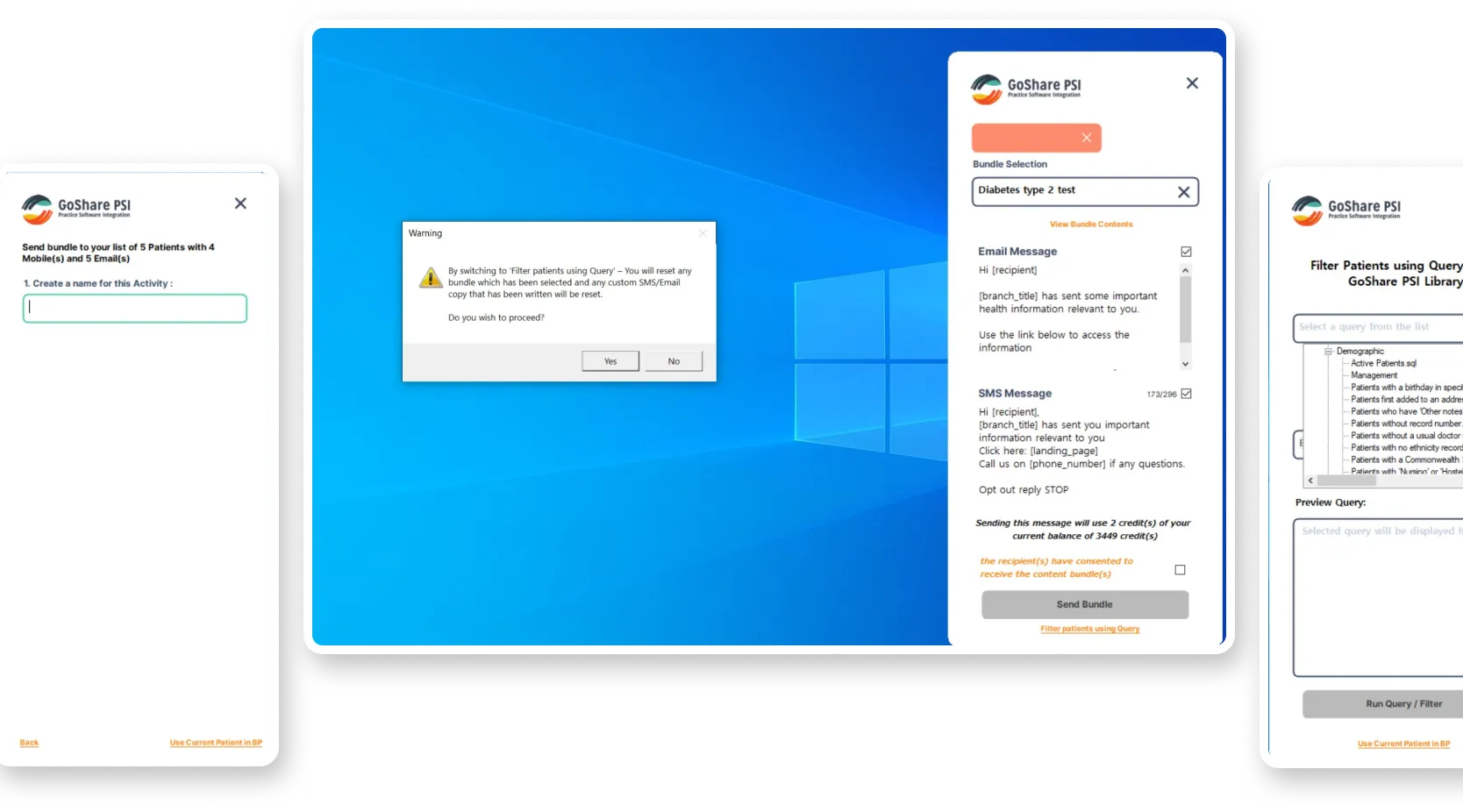Click 'Use Current Patient in BP' in left panel
1463x812 pixels.
[x=216, y=743]
